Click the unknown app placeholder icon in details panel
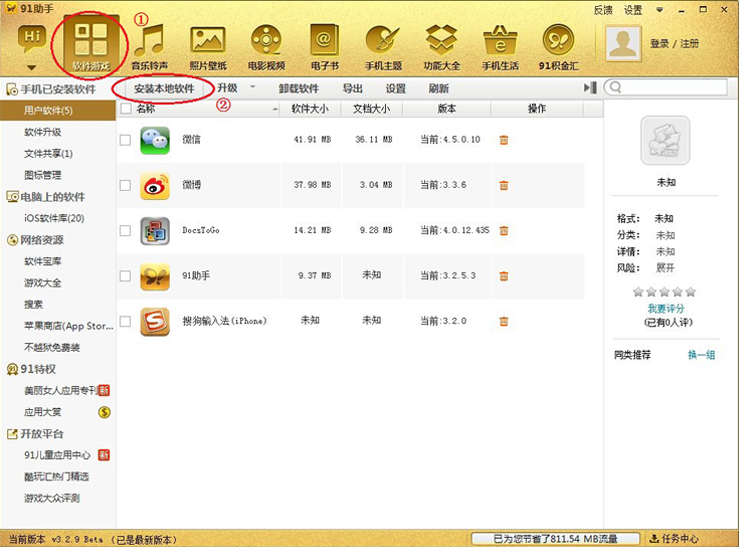The height and width of the screenshot is (547, 739). [x=665, y=140]
